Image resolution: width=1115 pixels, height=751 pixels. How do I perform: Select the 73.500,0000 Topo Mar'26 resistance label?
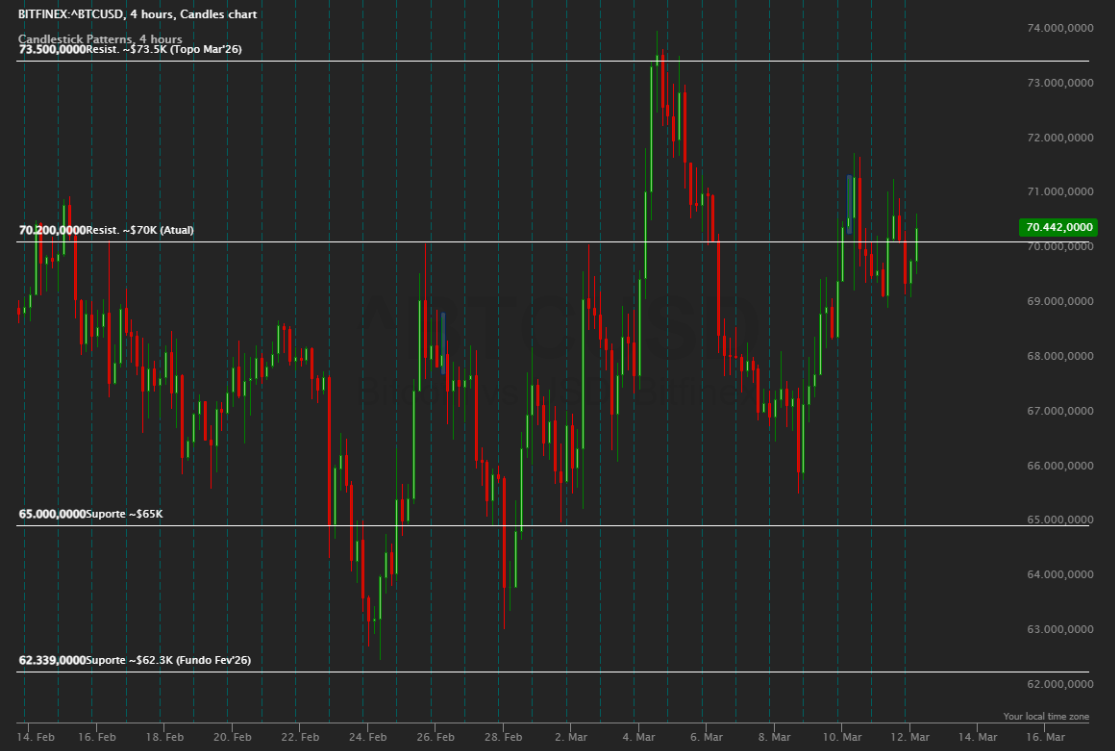pyautogui.click(x=130, y=50)
